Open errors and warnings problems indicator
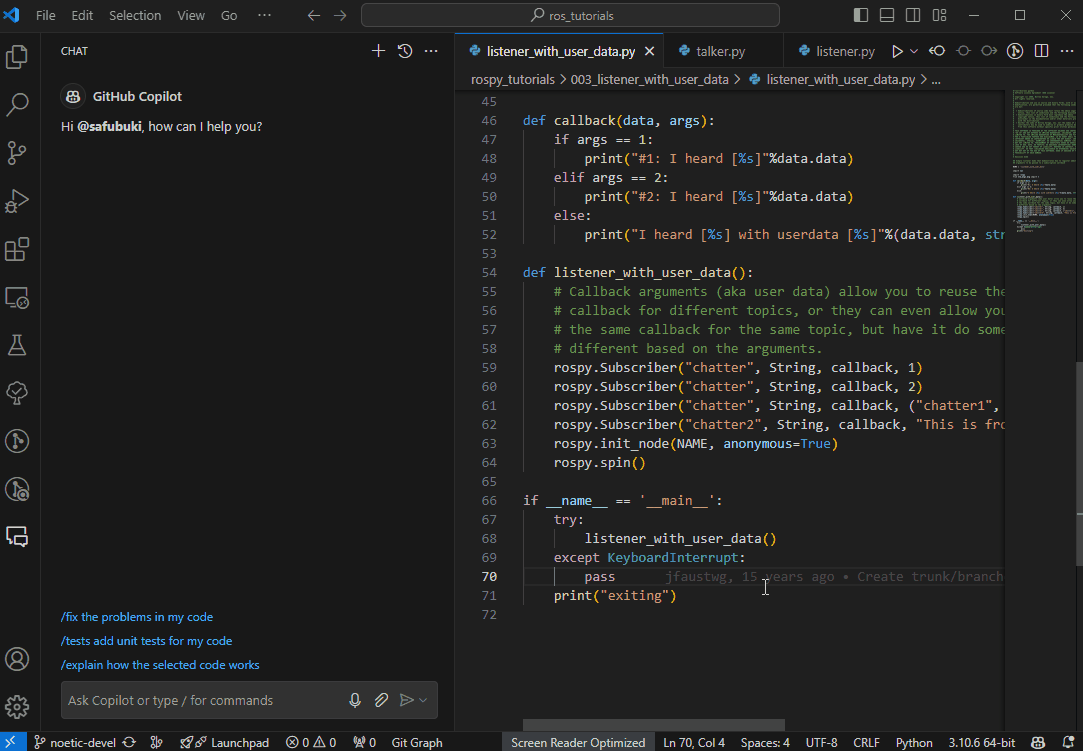The image size is (1083, 751). point(311,742)
